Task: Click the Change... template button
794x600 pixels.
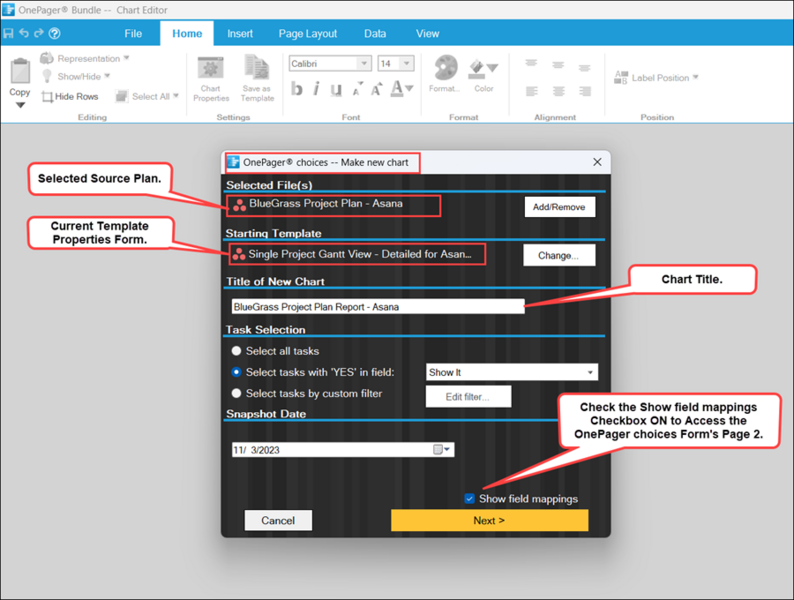Action: pos(559,255)
